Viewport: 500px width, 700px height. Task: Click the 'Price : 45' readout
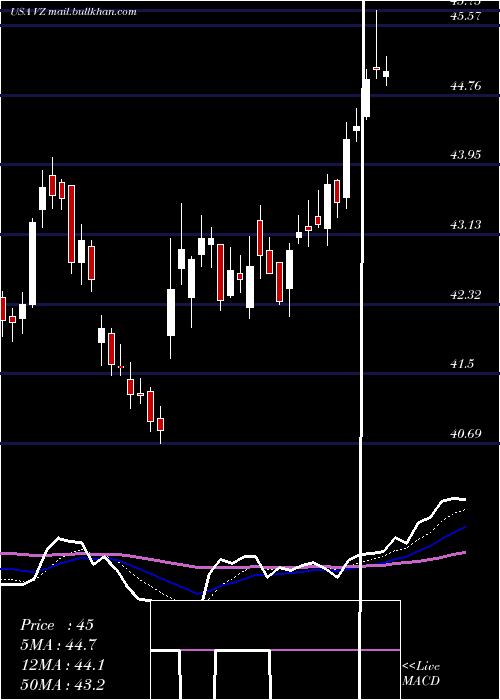pos(57,625)
